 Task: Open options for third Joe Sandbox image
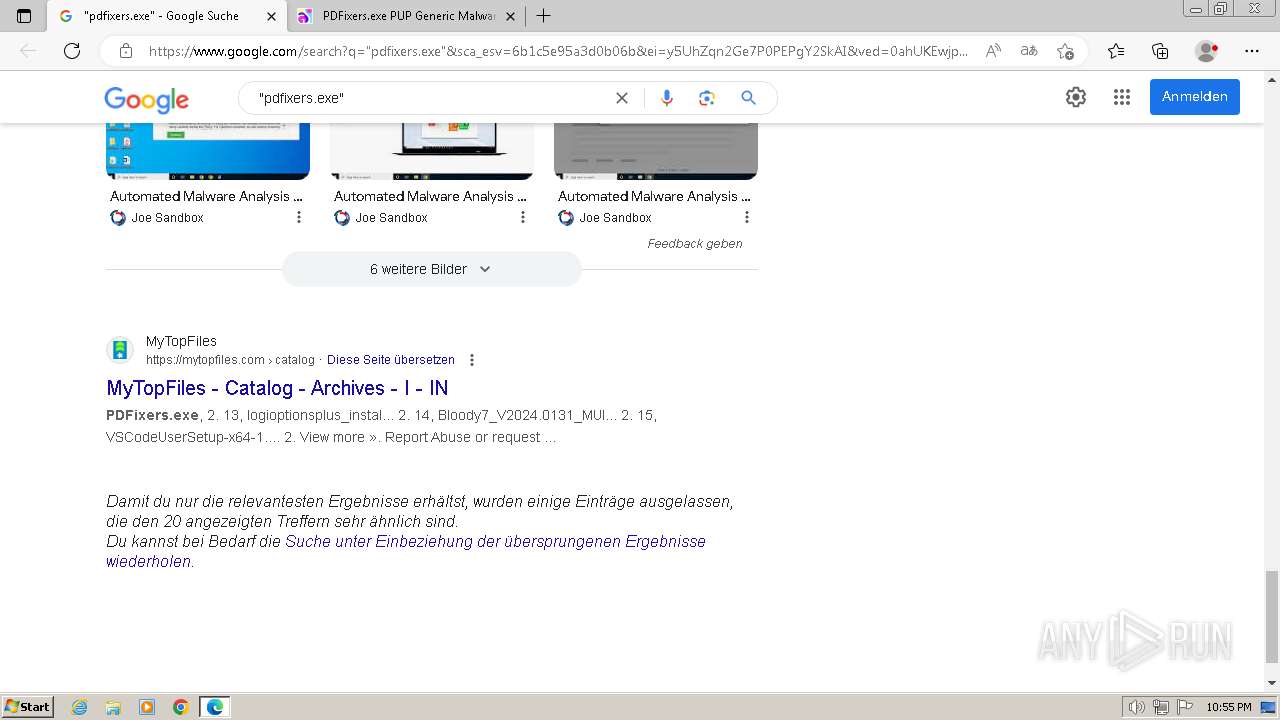pos(746,217)
